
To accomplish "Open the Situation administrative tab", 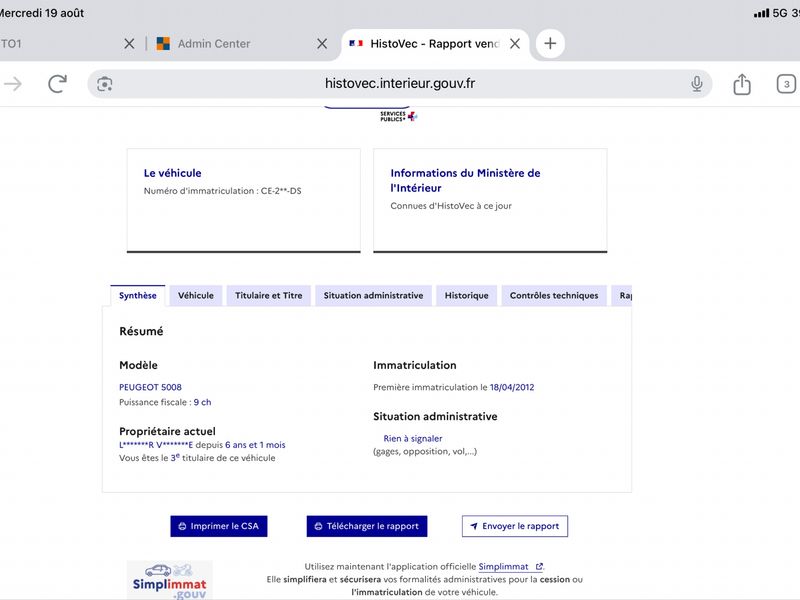I will (x=373, y=295).
